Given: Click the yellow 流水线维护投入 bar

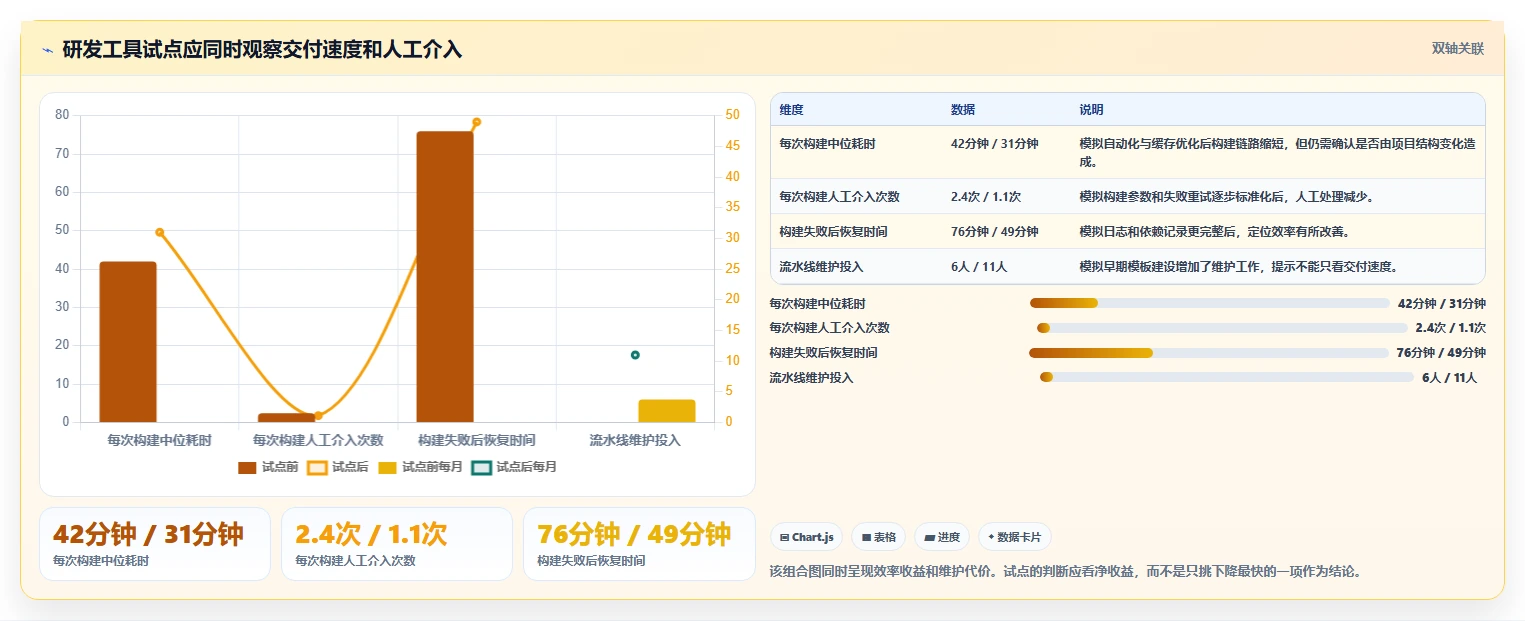Looking at the screenshot, I should tap(667, 411).
